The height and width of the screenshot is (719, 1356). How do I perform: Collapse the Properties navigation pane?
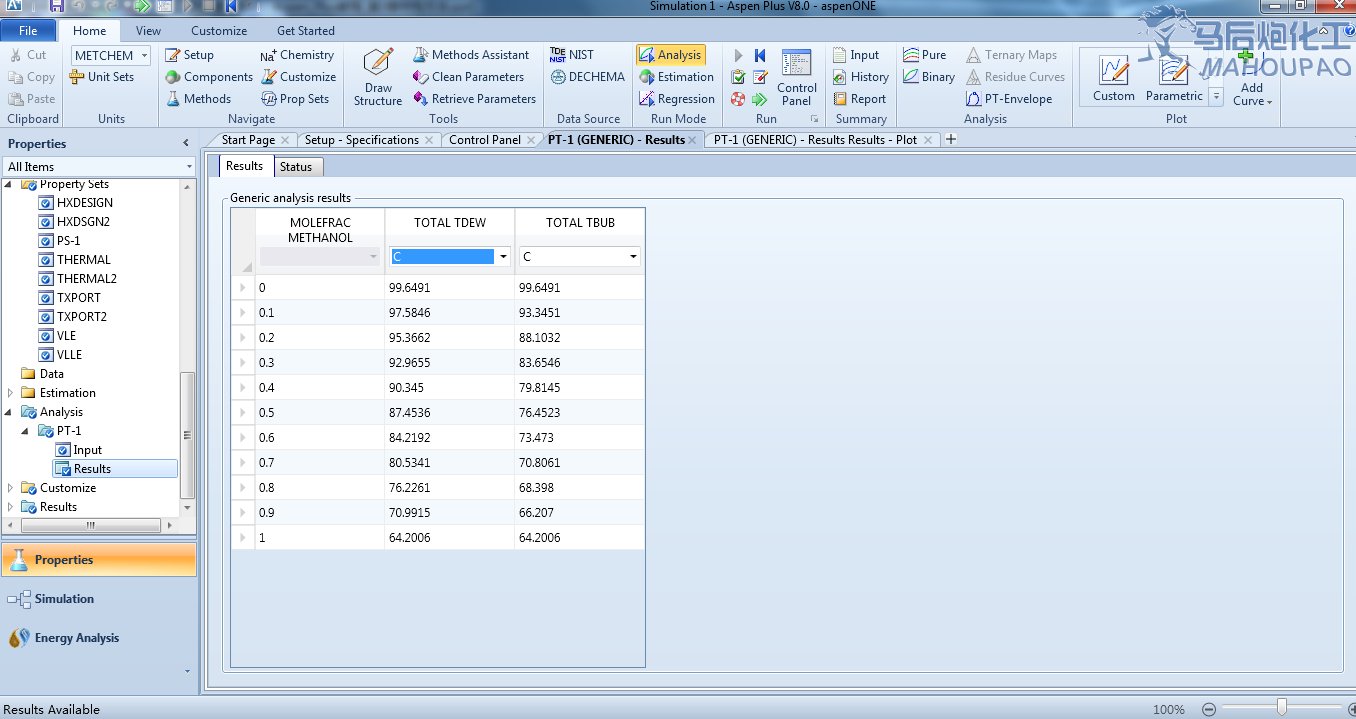185,143
